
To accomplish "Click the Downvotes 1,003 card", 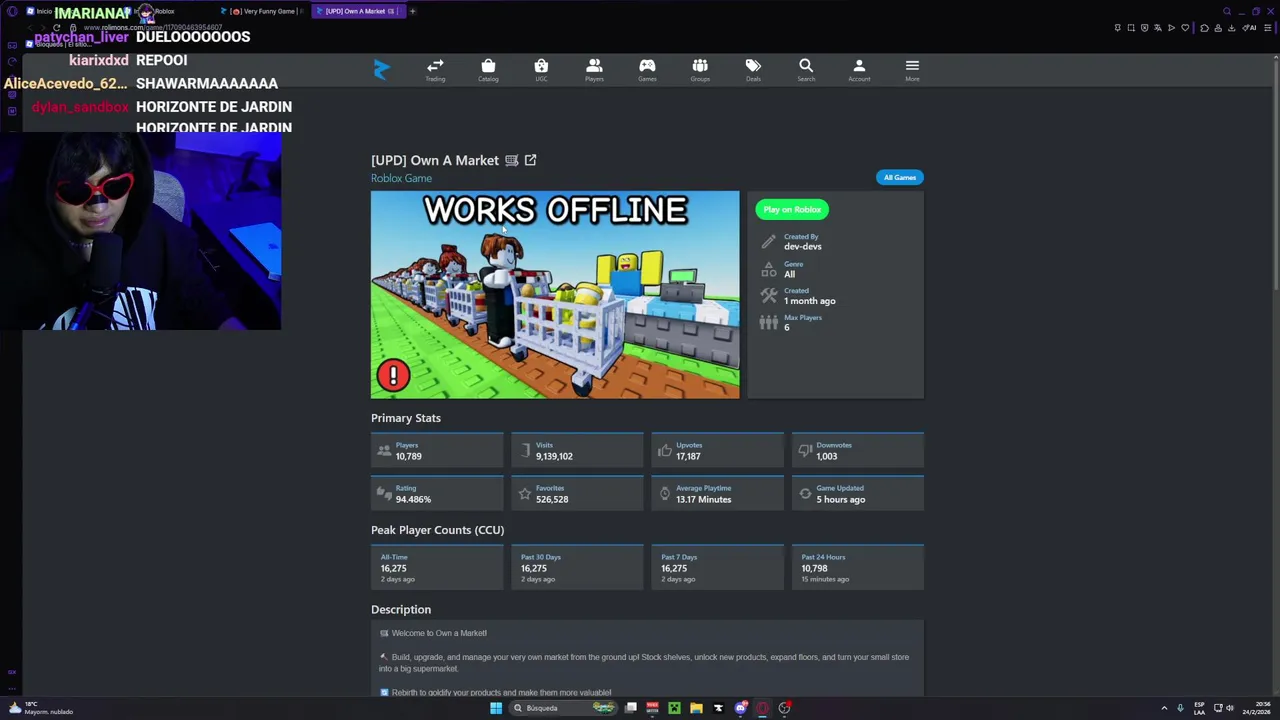I will (x=858, y=450).
